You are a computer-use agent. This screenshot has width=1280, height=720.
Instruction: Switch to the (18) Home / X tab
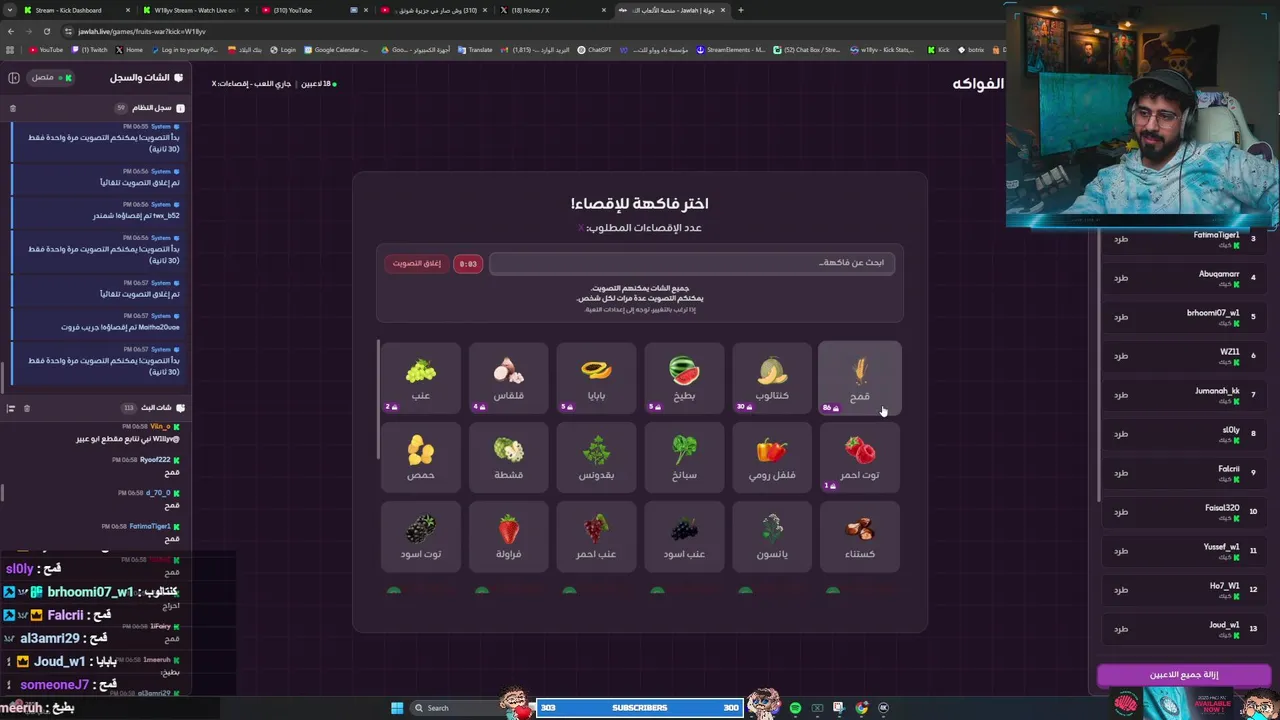pyautogui.click(x=550, y=10)
